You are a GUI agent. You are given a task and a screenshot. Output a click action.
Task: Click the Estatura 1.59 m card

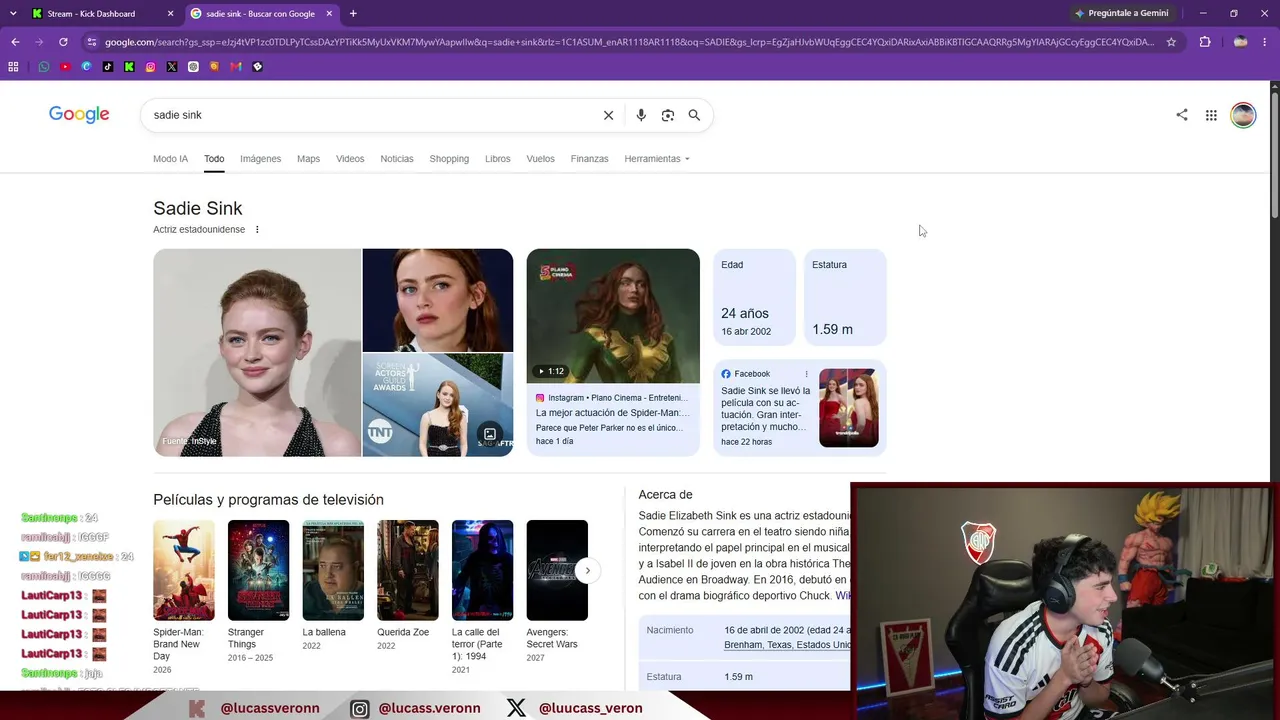(x=845, y=298)
